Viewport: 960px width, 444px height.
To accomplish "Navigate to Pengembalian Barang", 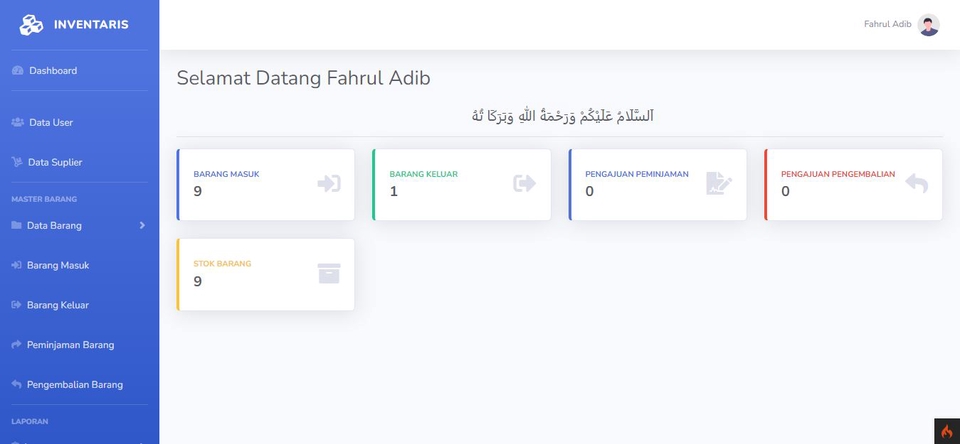I will 74,384.
